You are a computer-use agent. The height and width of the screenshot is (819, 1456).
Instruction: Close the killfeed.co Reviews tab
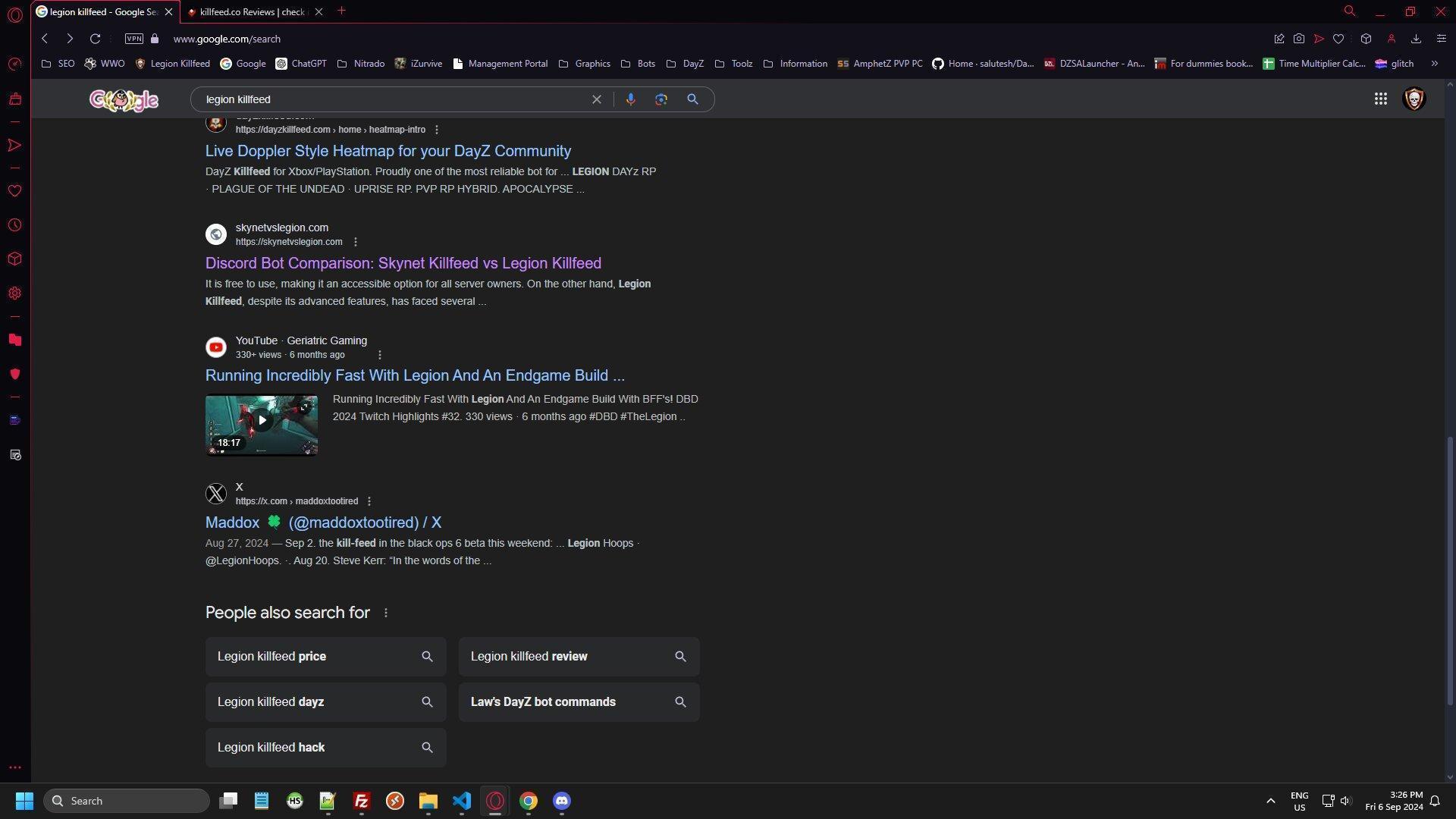318,11
